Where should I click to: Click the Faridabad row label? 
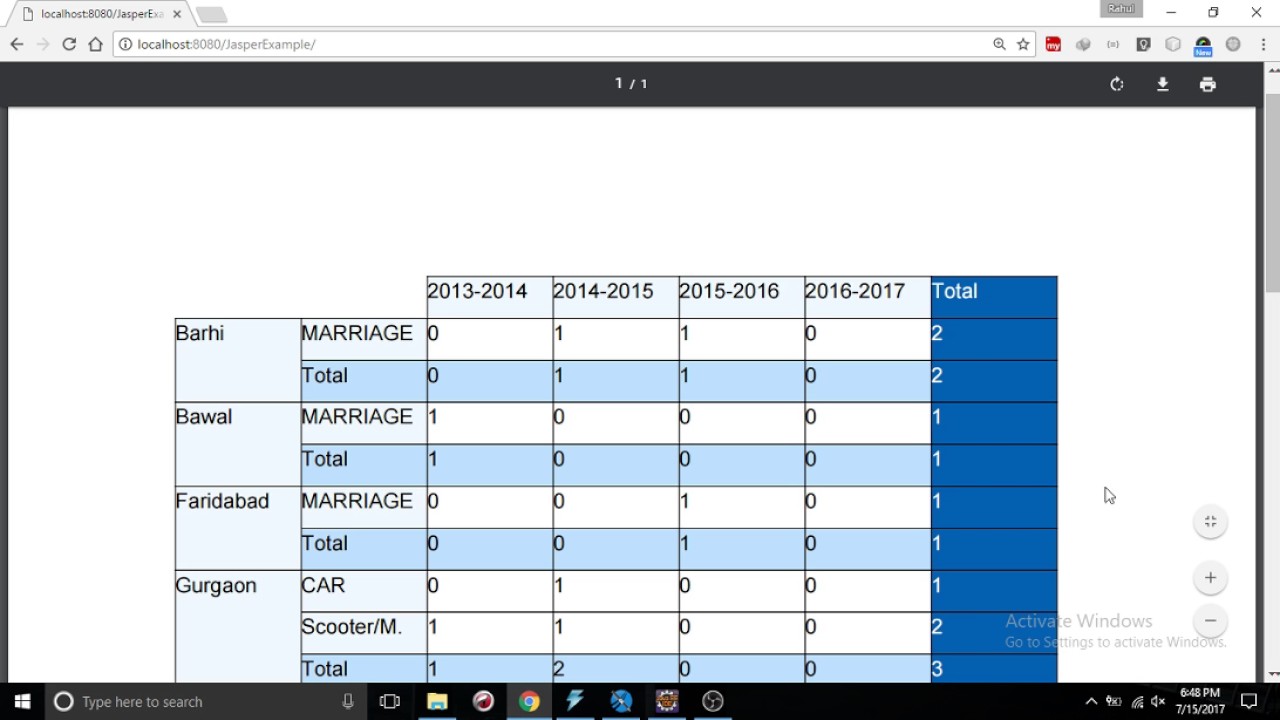pyautogui.click(x=238, y=528)
